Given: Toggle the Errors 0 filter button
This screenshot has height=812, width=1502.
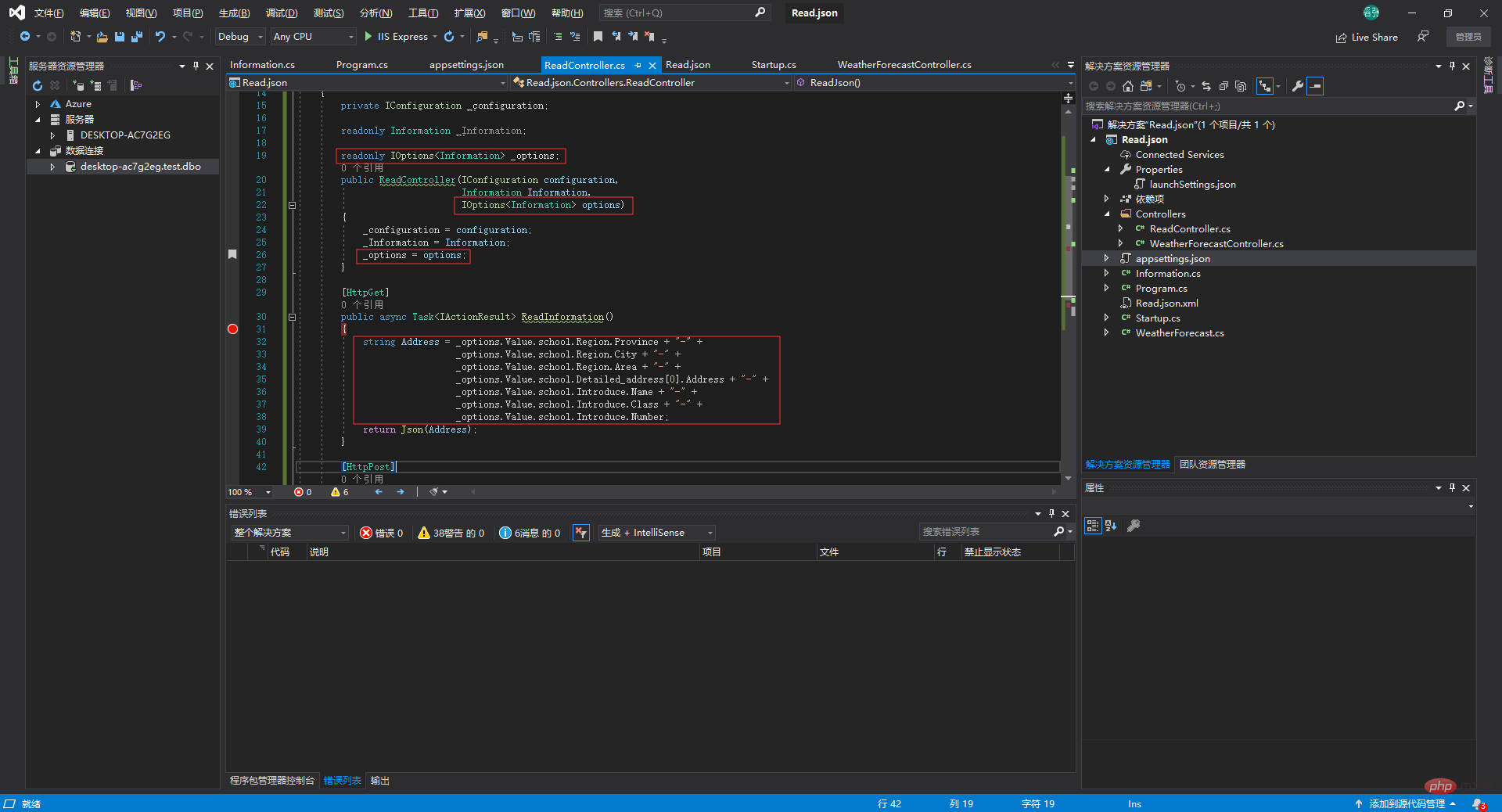Looking at the screenshot, I should [382, 533].
